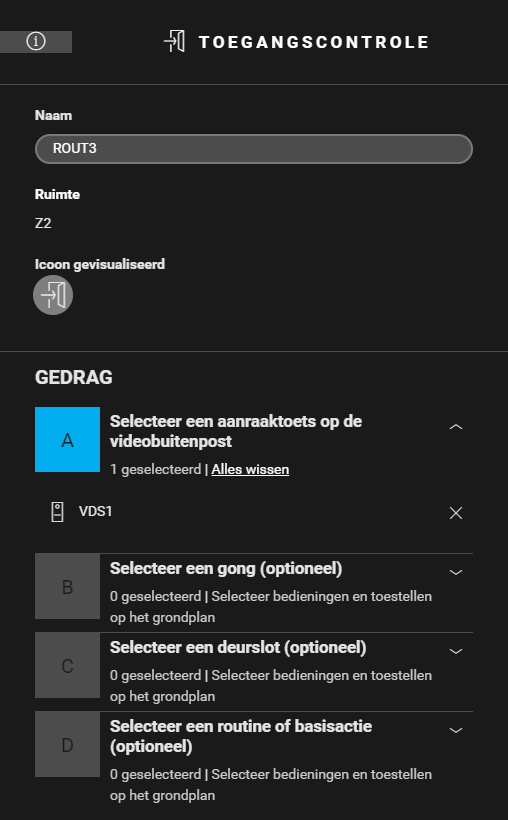Open the Selecteer een deurslot (optioneel) heading
The height and width of the screenshot is (820, 508).
[x=238, y=647]
